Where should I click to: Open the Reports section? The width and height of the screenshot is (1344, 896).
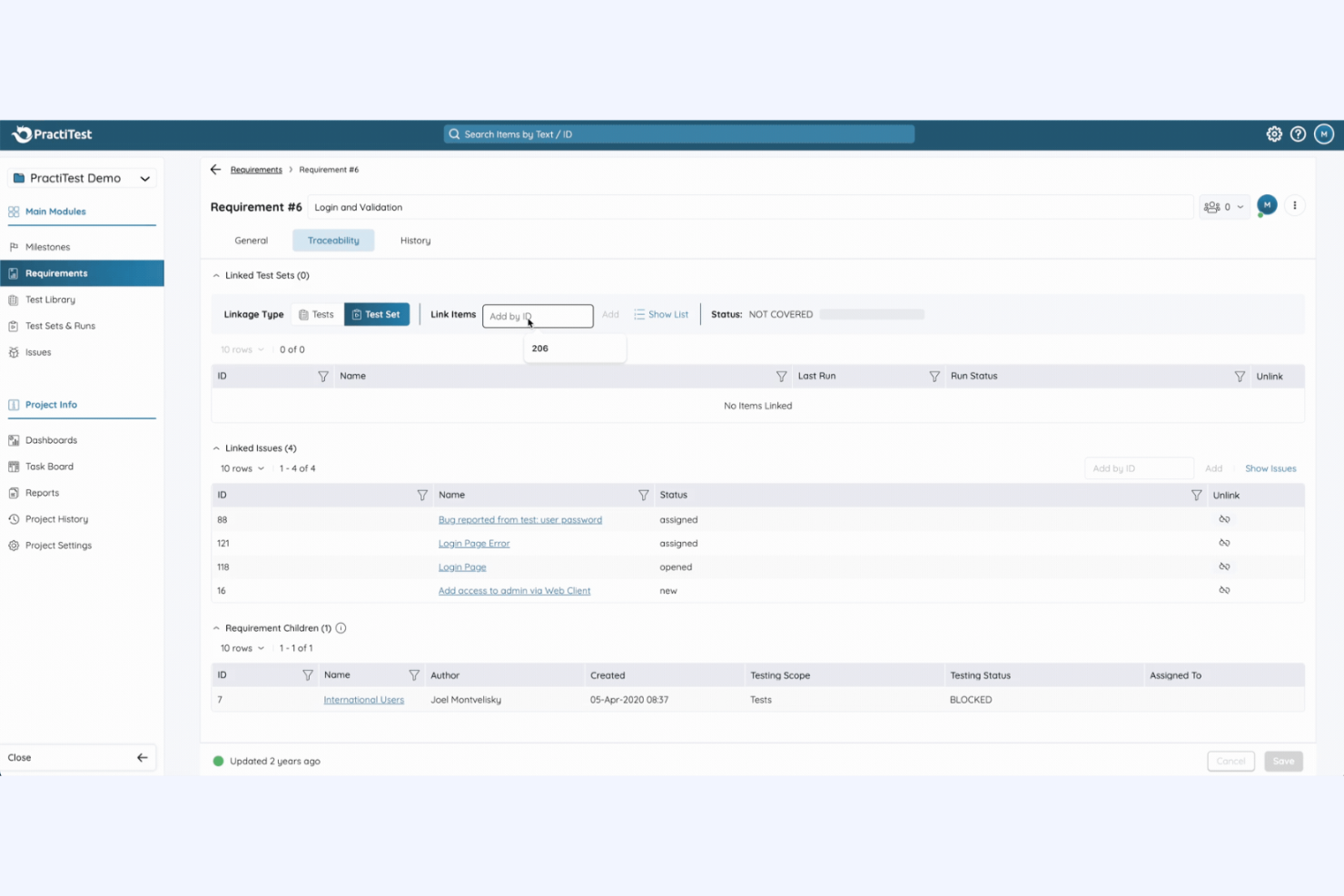42,492
